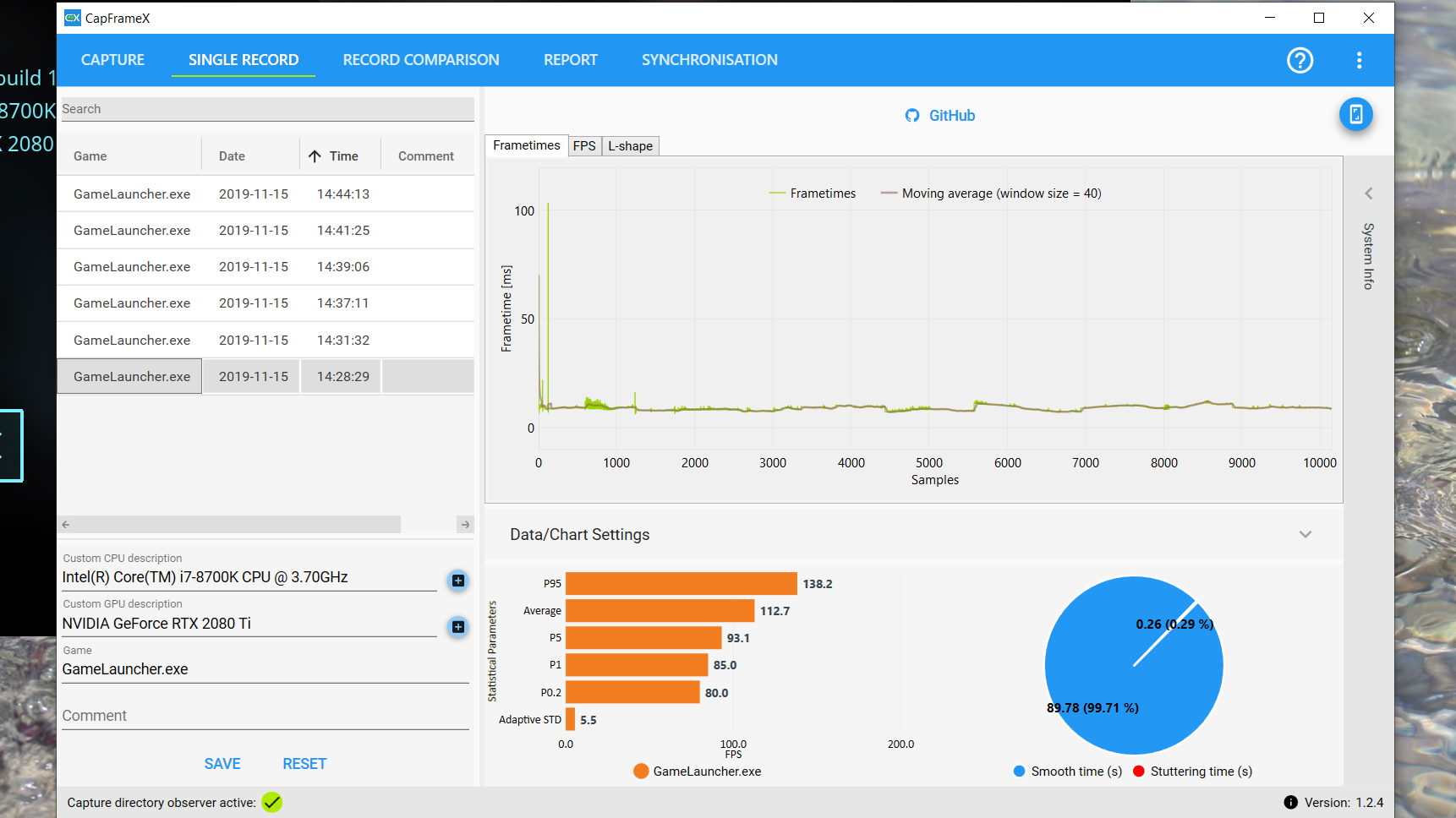Click the Smooth time legend swatch
This screenshot has height=818, width=1456.
[1019, 771]
